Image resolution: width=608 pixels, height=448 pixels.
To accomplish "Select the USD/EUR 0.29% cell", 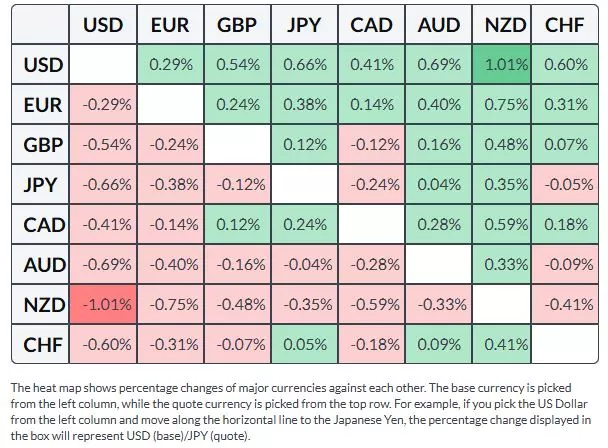I will pos(170,65).
